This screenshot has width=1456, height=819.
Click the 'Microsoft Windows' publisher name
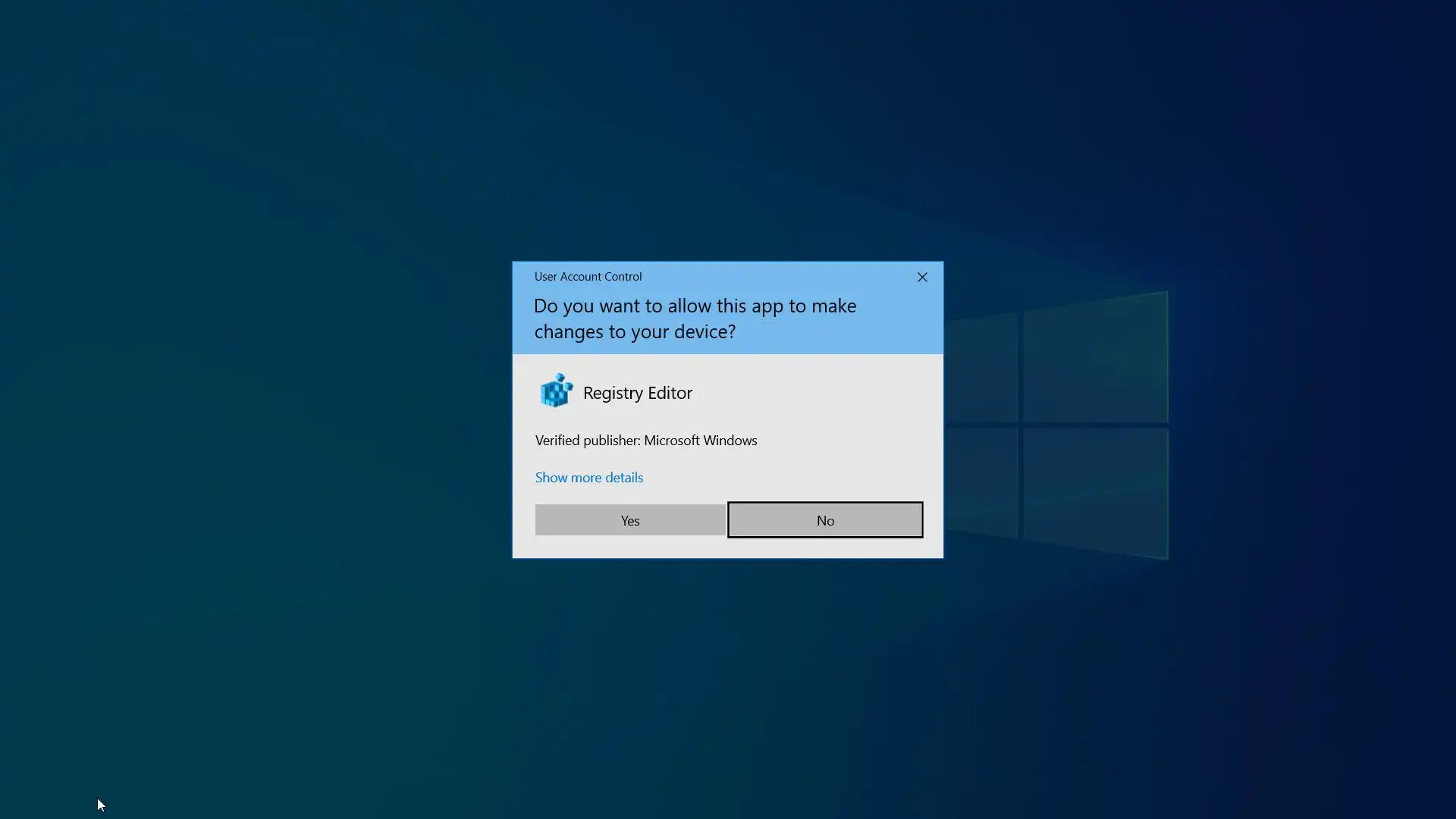[x=700, y=441]
